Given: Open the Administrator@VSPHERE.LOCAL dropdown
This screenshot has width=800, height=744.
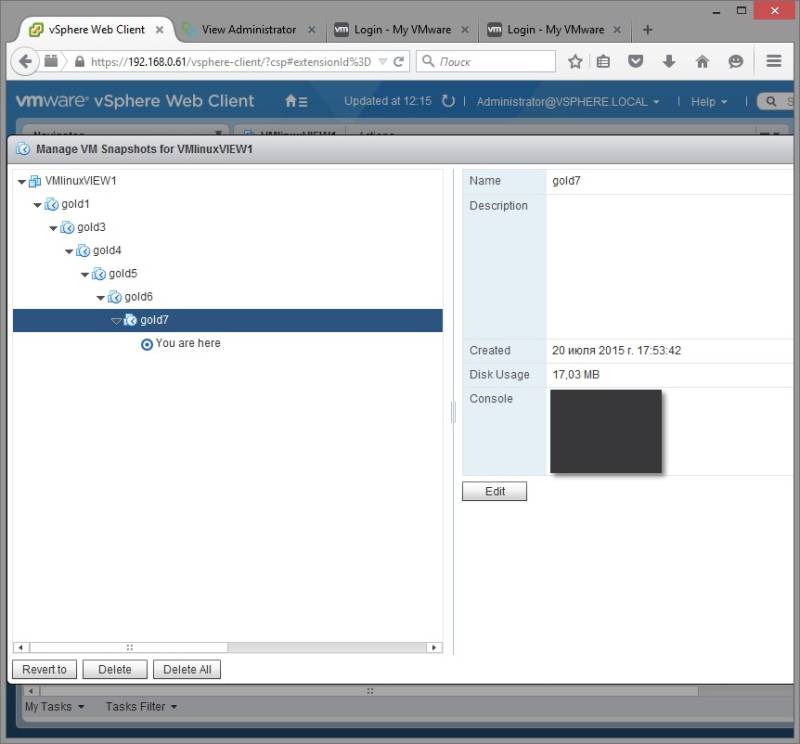Looking at the screenshot, I should 568,102.
